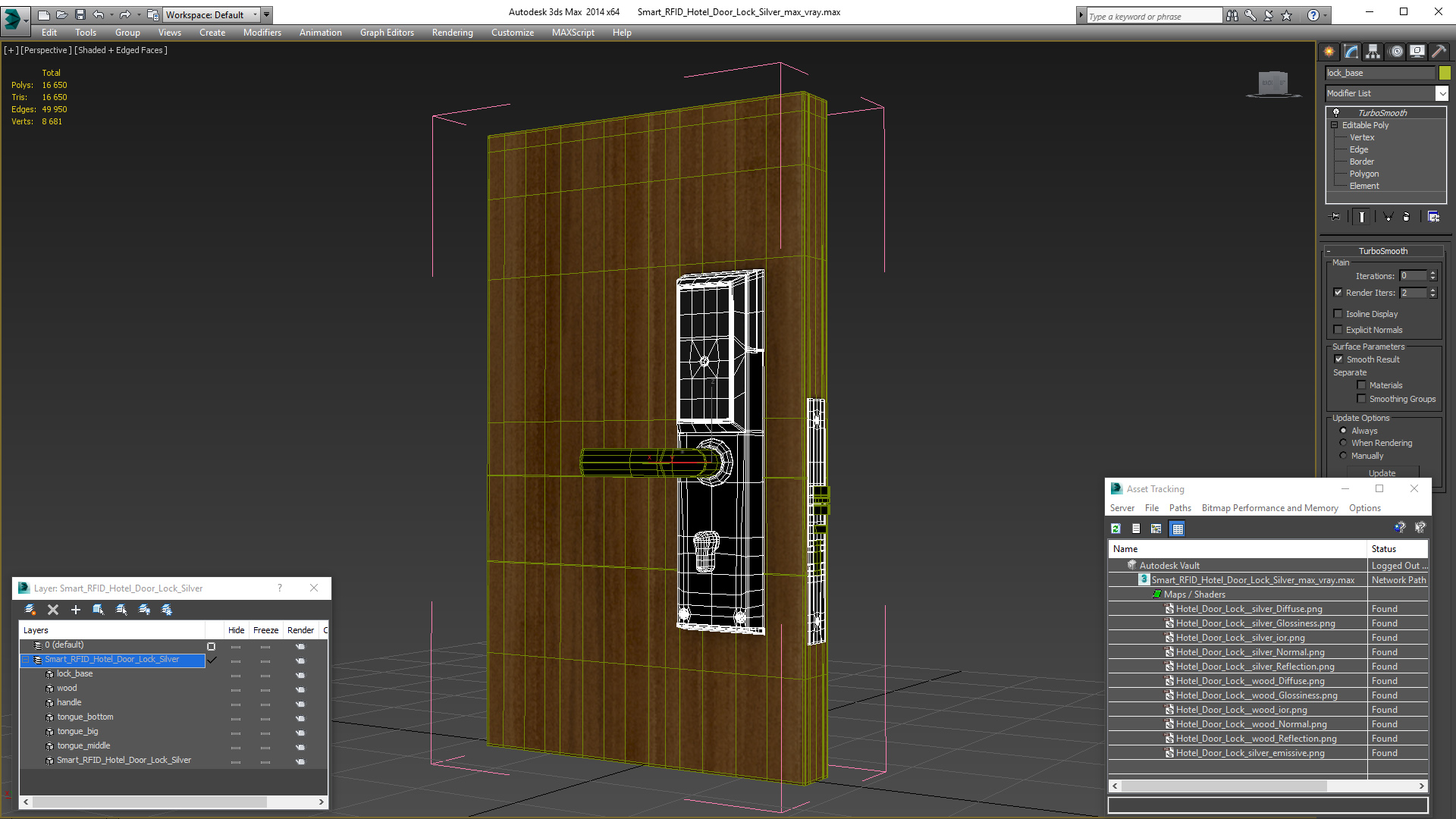Open the Graph Editors menu
1456x819 pixels.
tap(387, 33)
